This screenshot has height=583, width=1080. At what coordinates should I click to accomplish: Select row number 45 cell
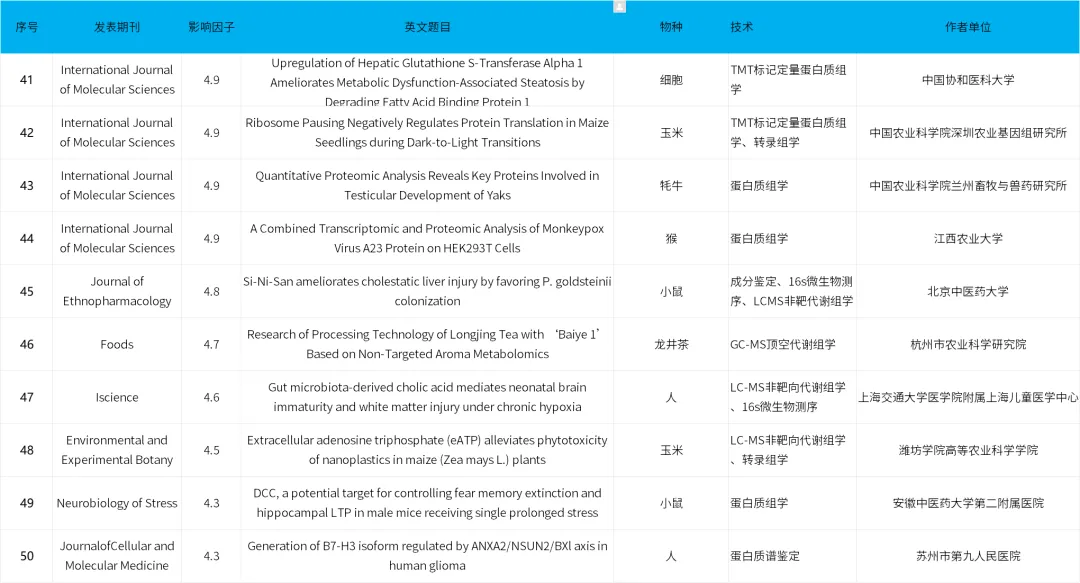27,292
